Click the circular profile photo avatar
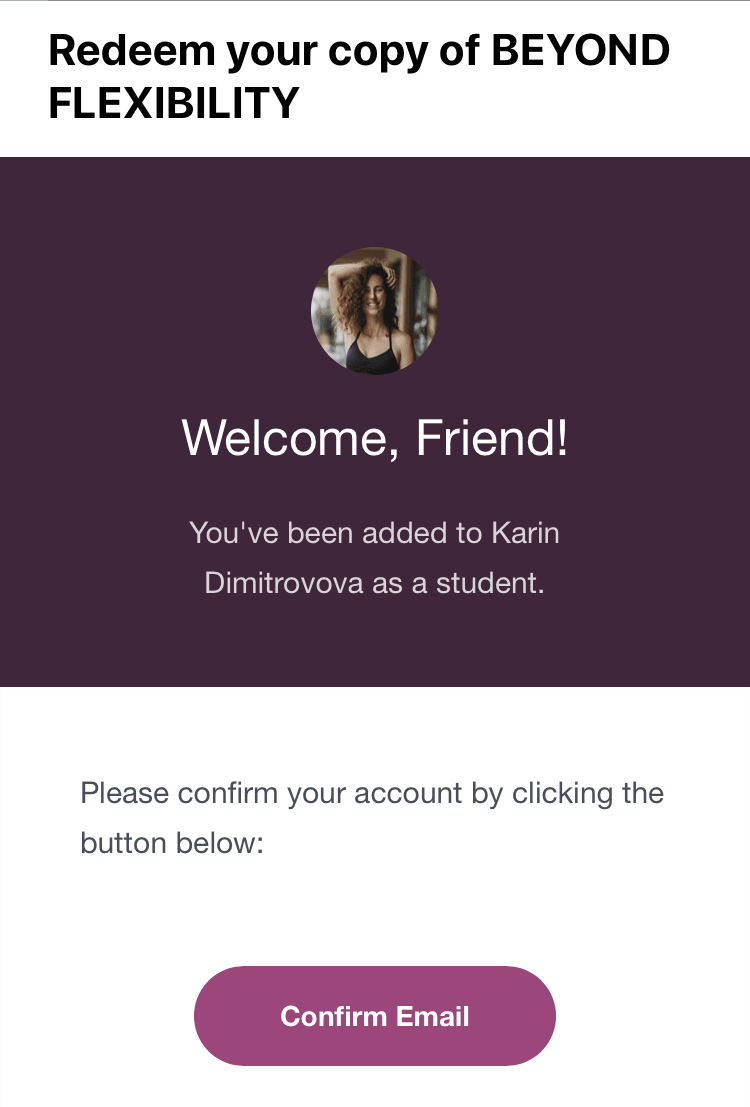This screenshot has height=1107, width=750. coord(374,311)
